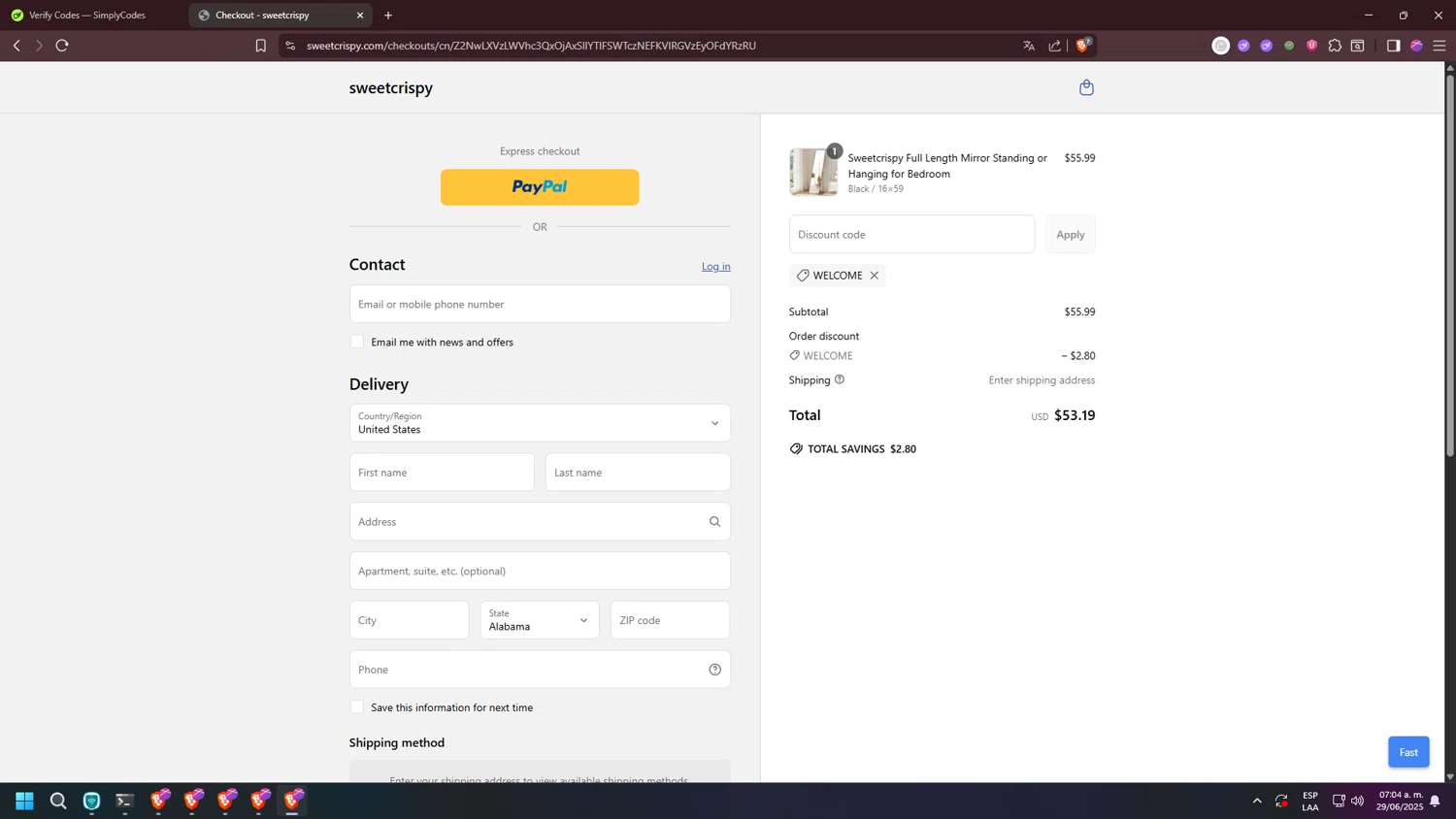Image resolution: width=1456 pixels, height=819 pixels.
Task: Open the translate page icon
Action: click(1029, 46)
